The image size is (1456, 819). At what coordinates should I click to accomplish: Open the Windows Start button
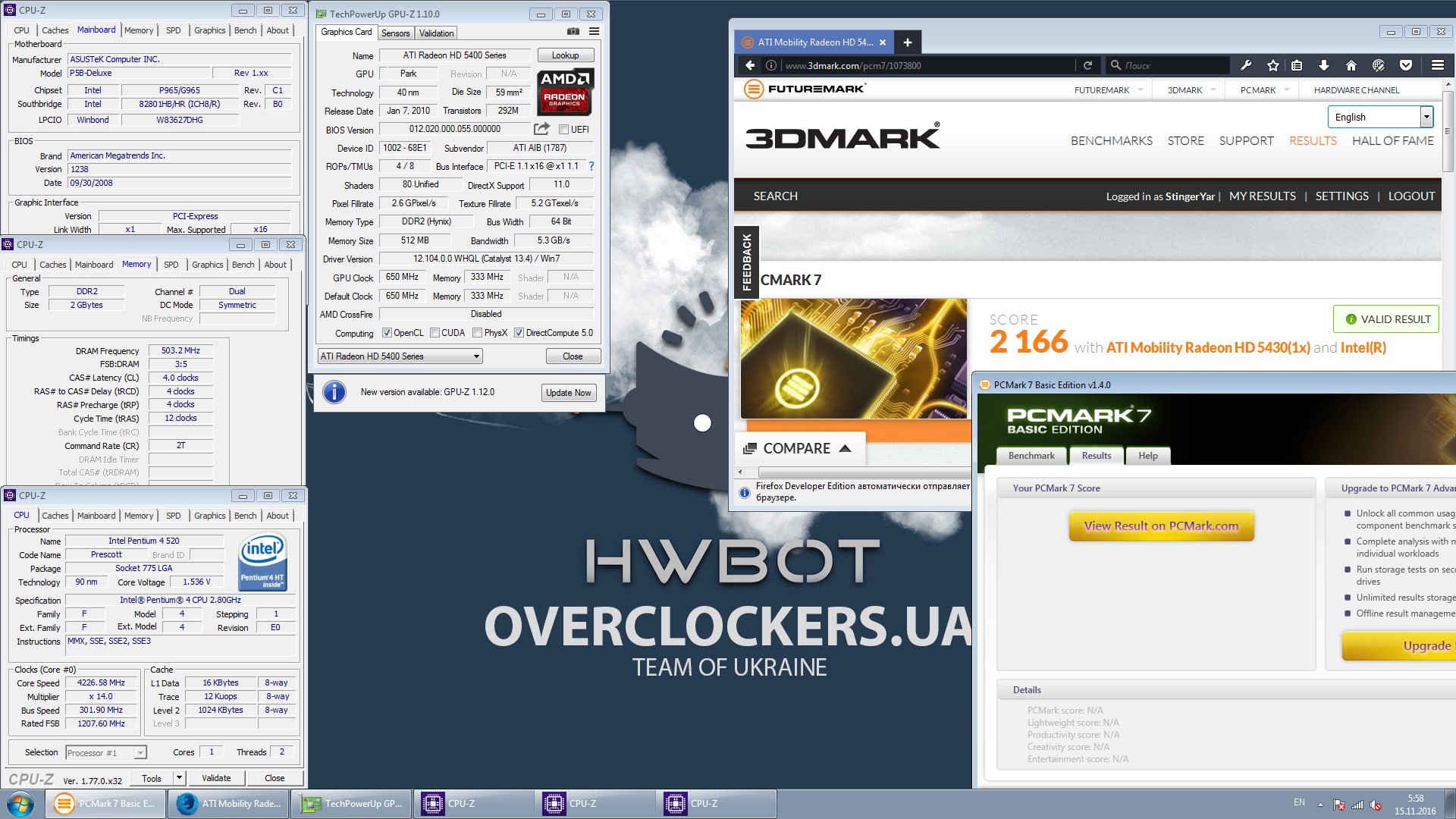click(x=20, y=804)
